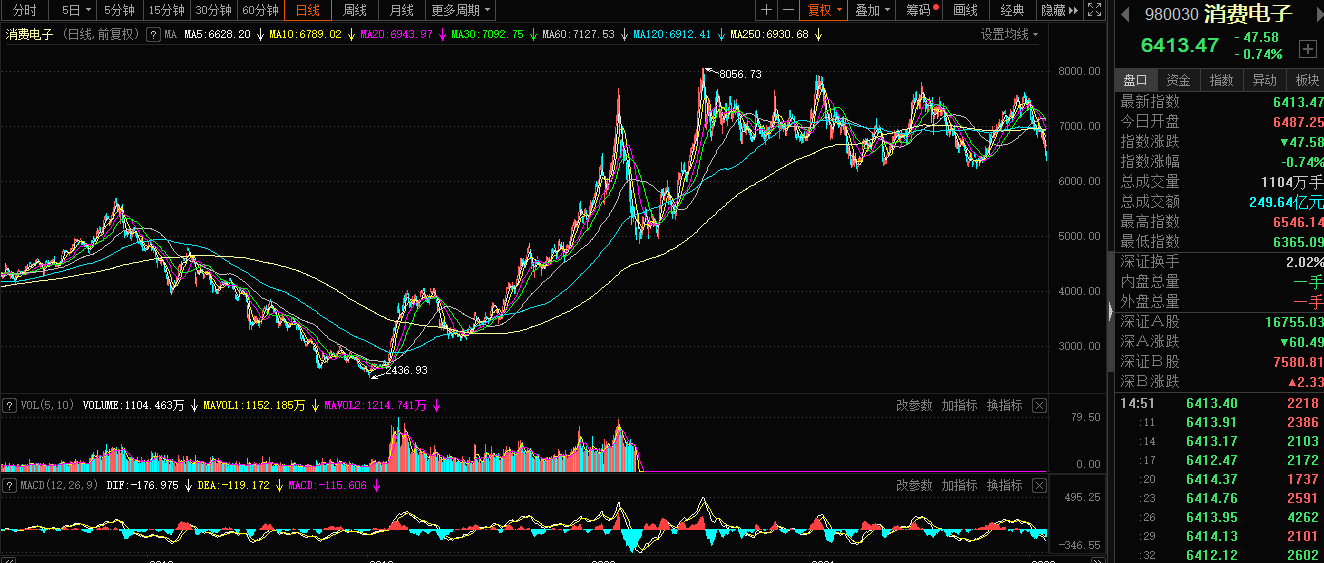The height and width of the screenshot is (563, 1324).
Task: Close the VOL indicator panel
Action: coord(1039,405)
